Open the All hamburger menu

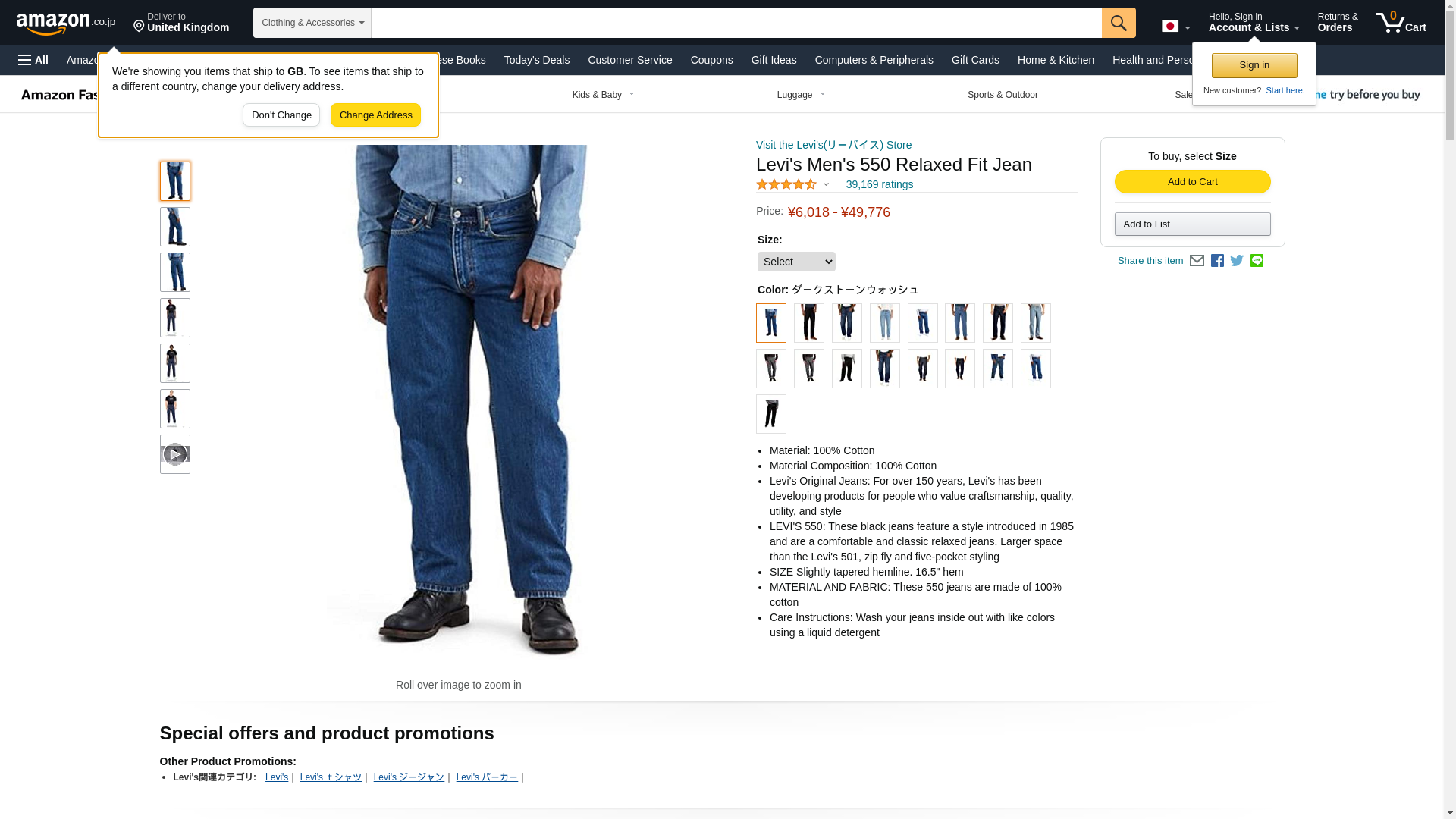pyautogui.click(x=33, y=60)
